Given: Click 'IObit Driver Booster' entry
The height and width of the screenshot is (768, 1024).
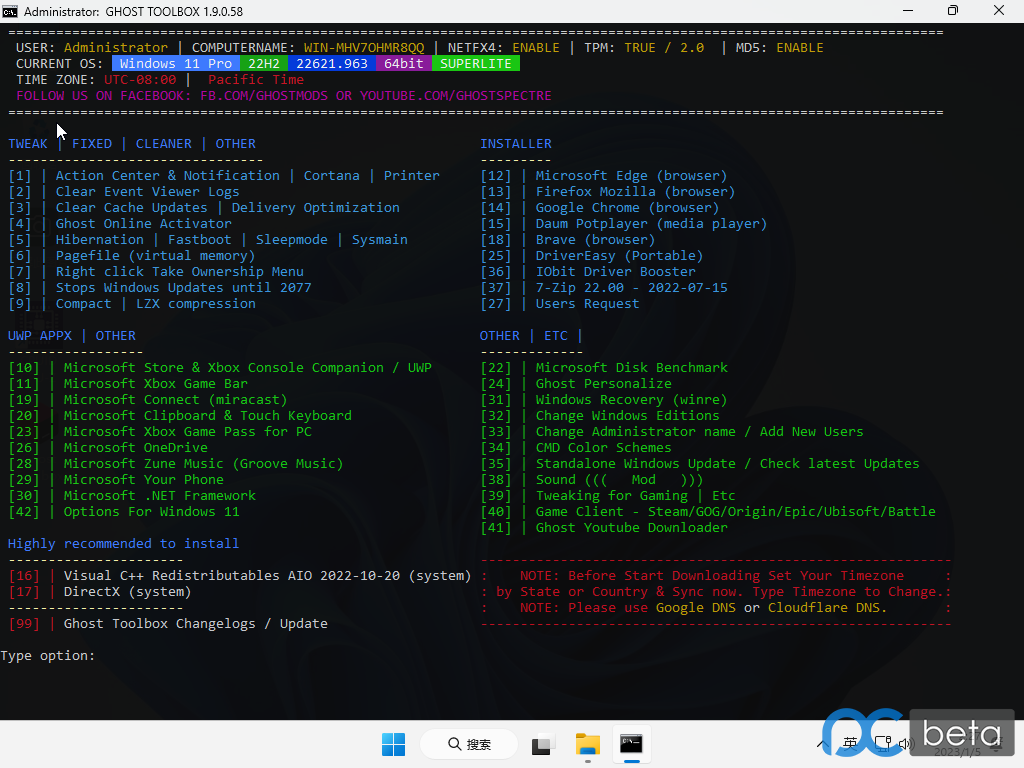Looking at the screenshot, I should (x=615, y=272).
